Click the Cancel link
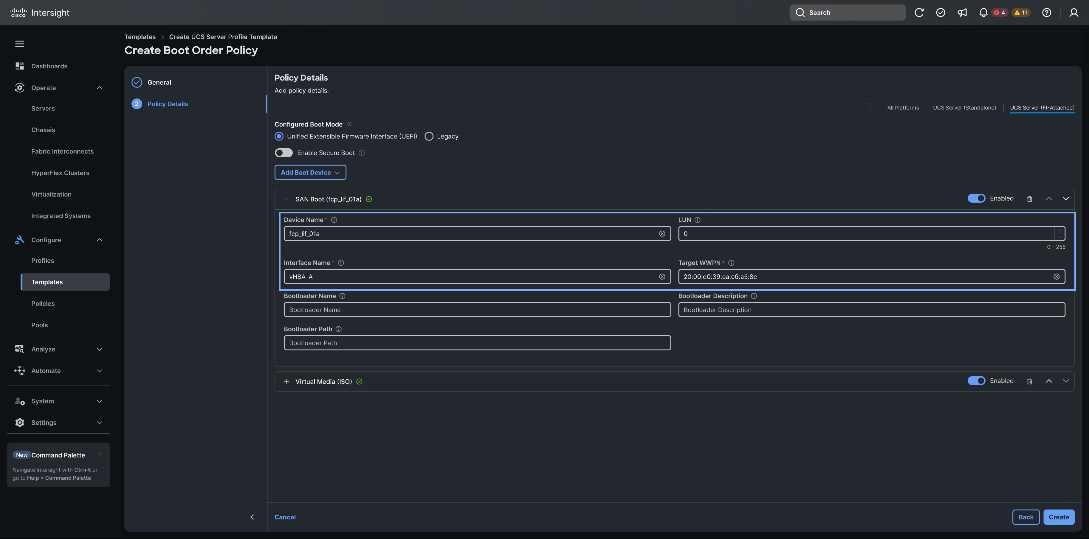 click(285, 517)
